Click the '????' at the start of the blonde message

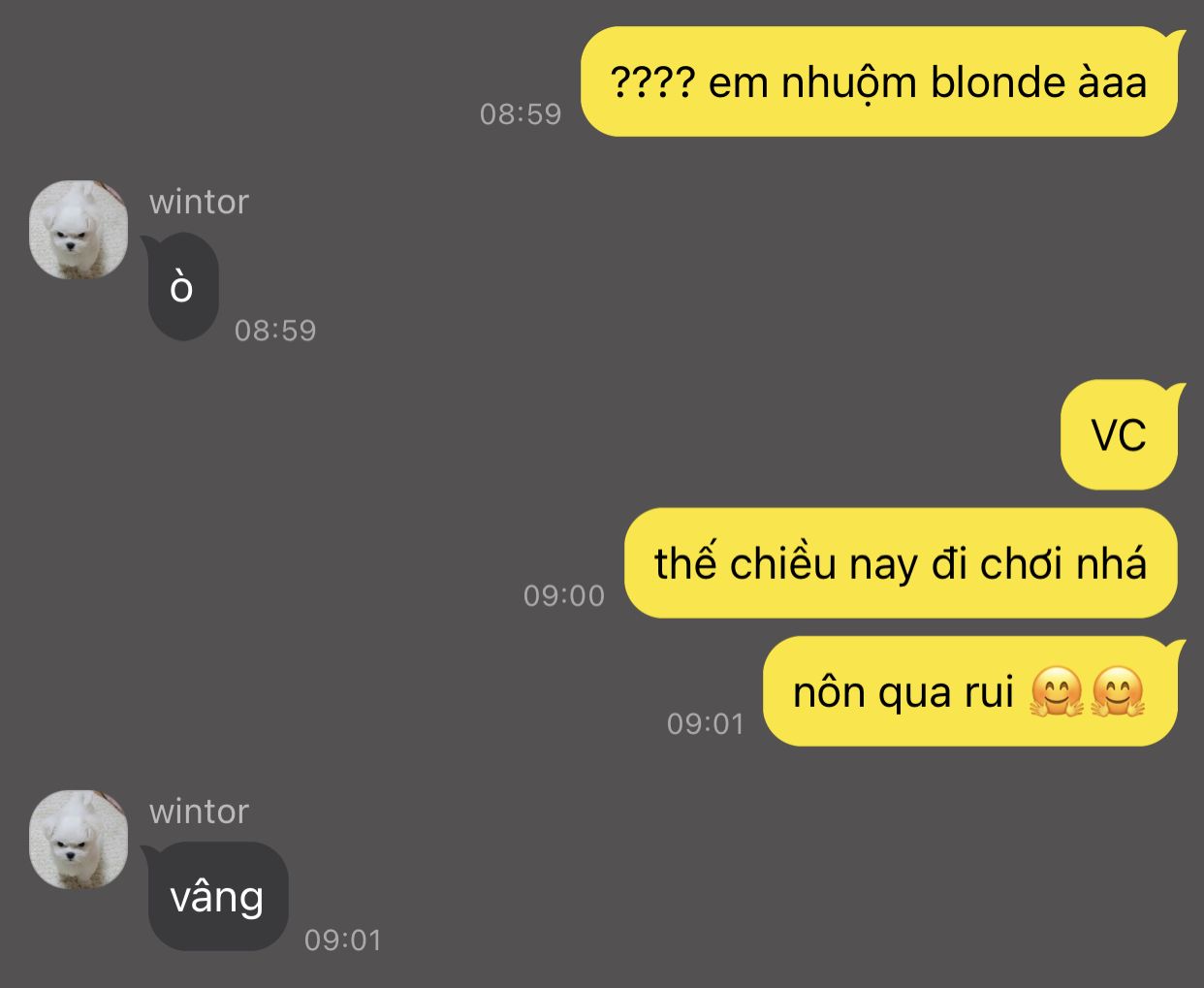[x=653, y=82]
